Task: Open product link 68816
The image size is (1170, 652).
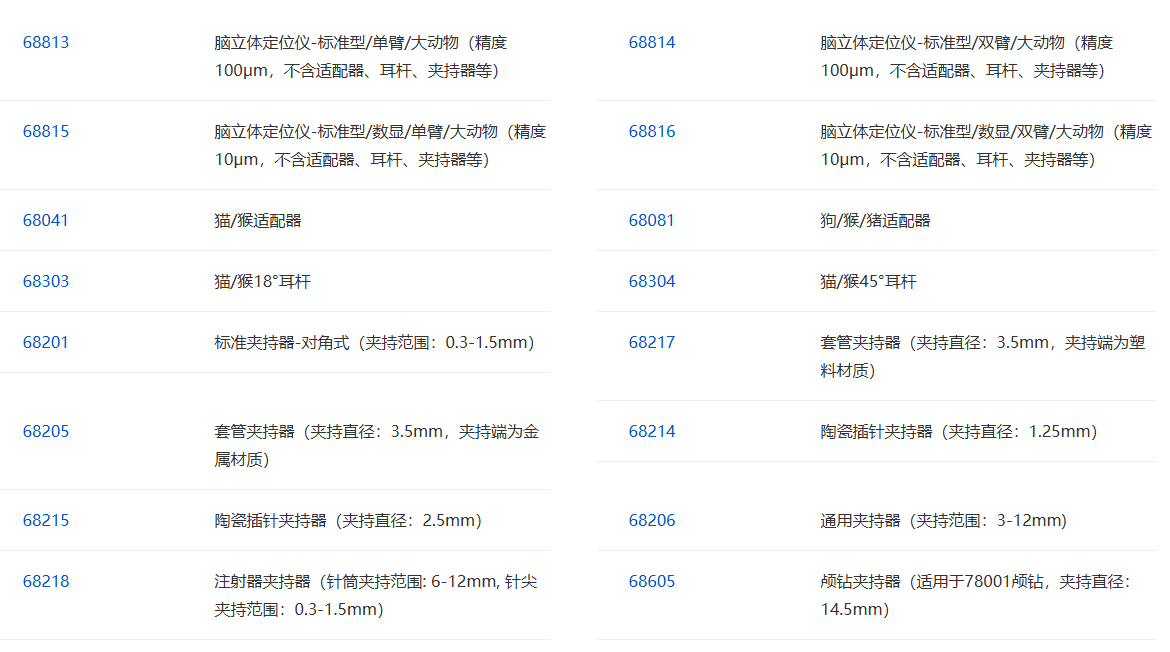Action: point(650,131)
